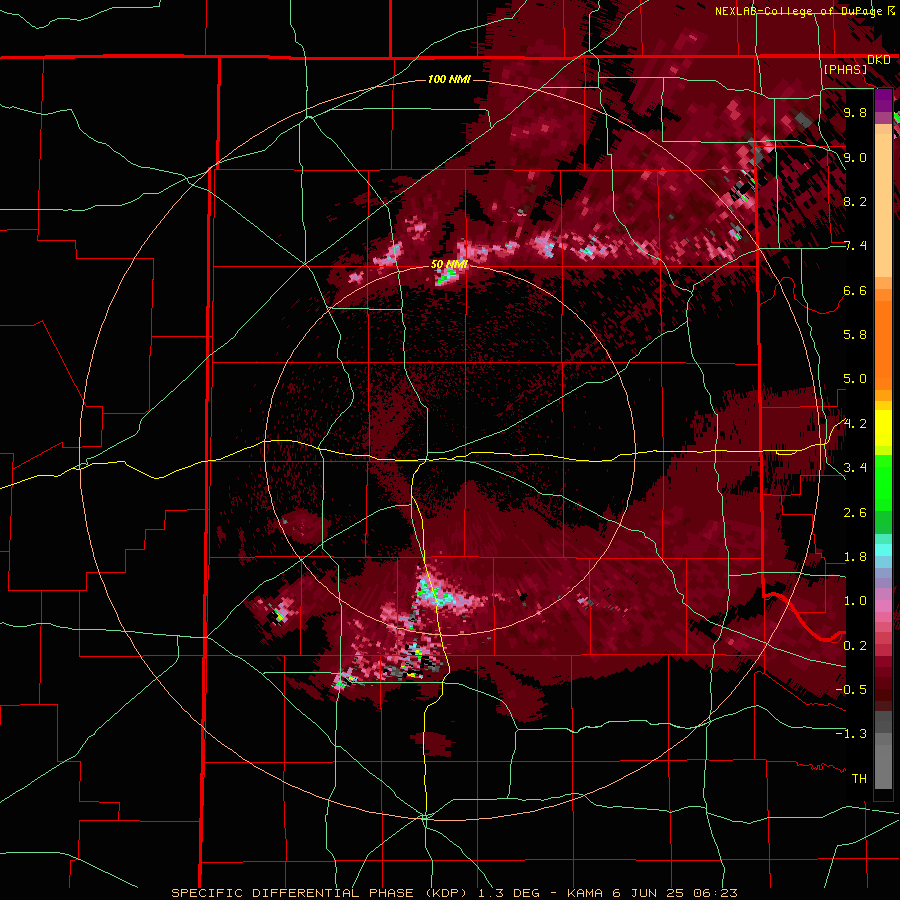Pick the purple swatch atop the color scale
The height and width of the screenshot is (900, 900).
coord(883,100)
